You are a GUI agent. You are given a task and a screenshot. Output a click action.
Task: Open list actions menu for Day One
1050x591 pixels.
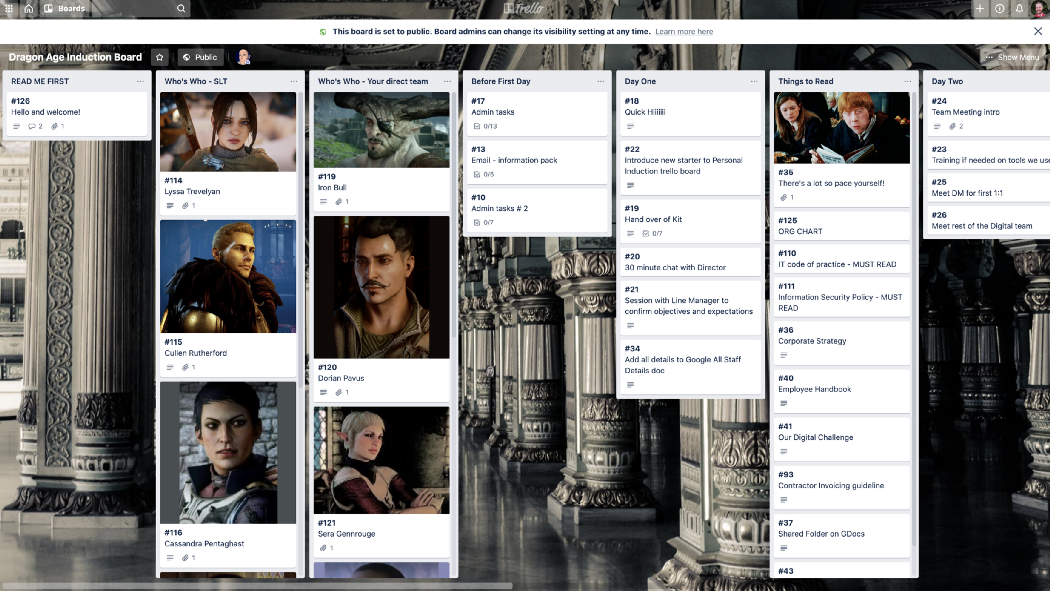point(754,81)
